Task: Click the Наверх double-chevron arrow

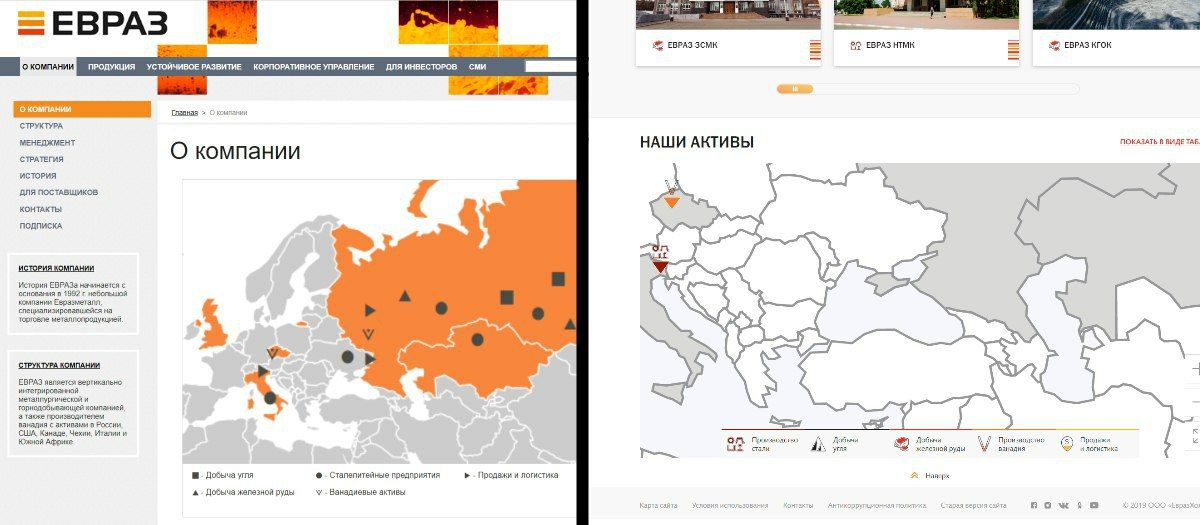Action: (914, 476)
